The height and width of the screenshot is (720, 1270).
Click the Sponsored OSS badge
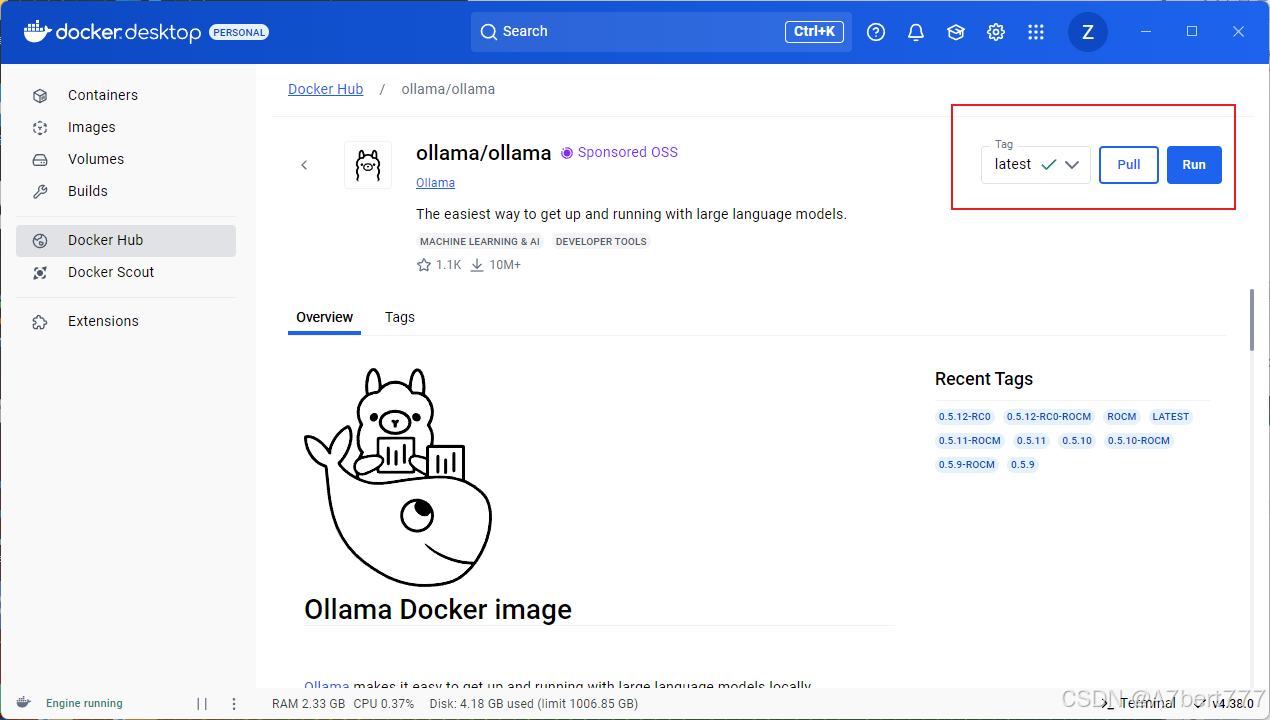(619, 152)
